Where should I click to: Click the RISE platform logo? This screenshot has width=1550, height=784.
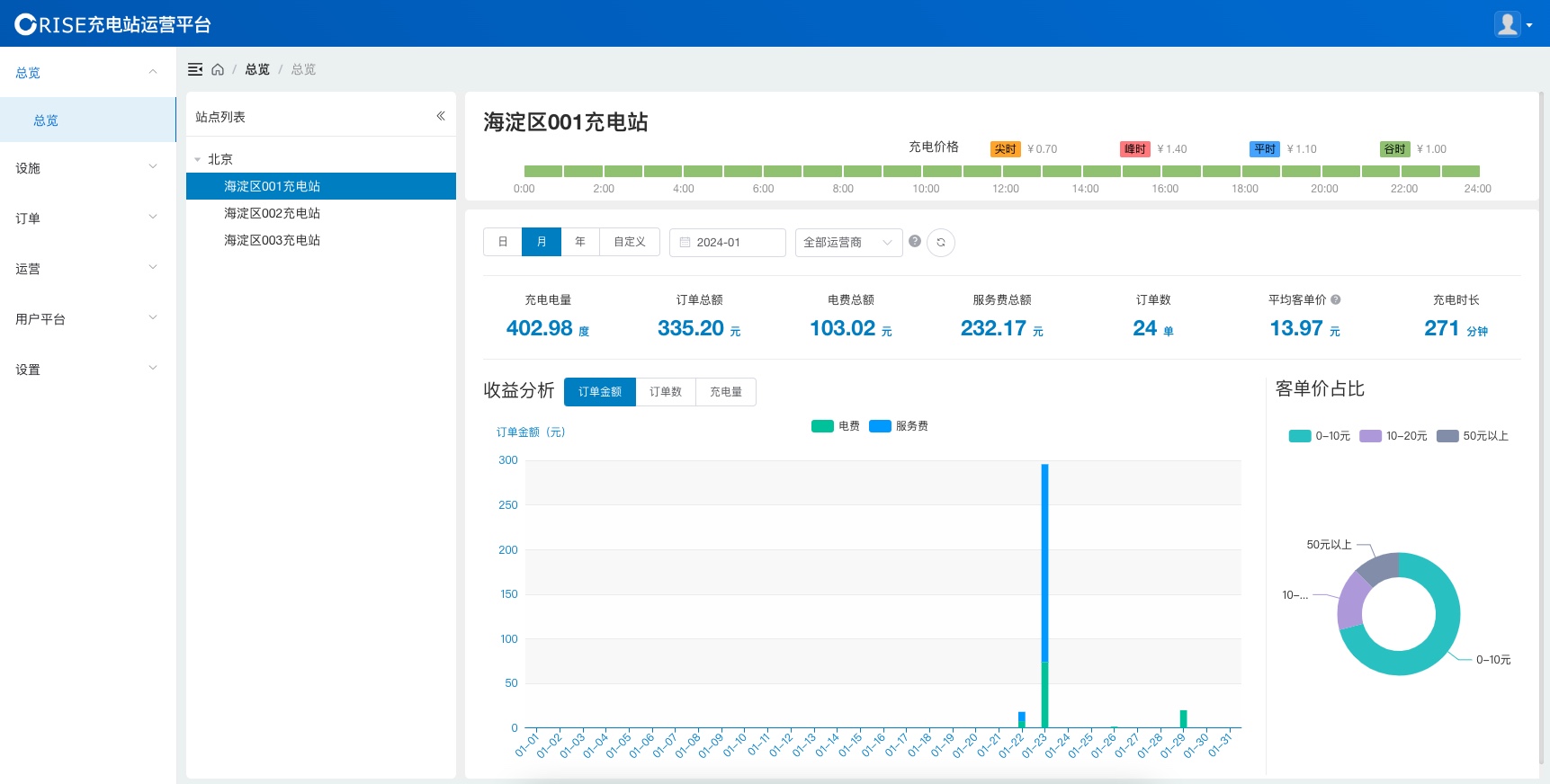pos(112,24)
